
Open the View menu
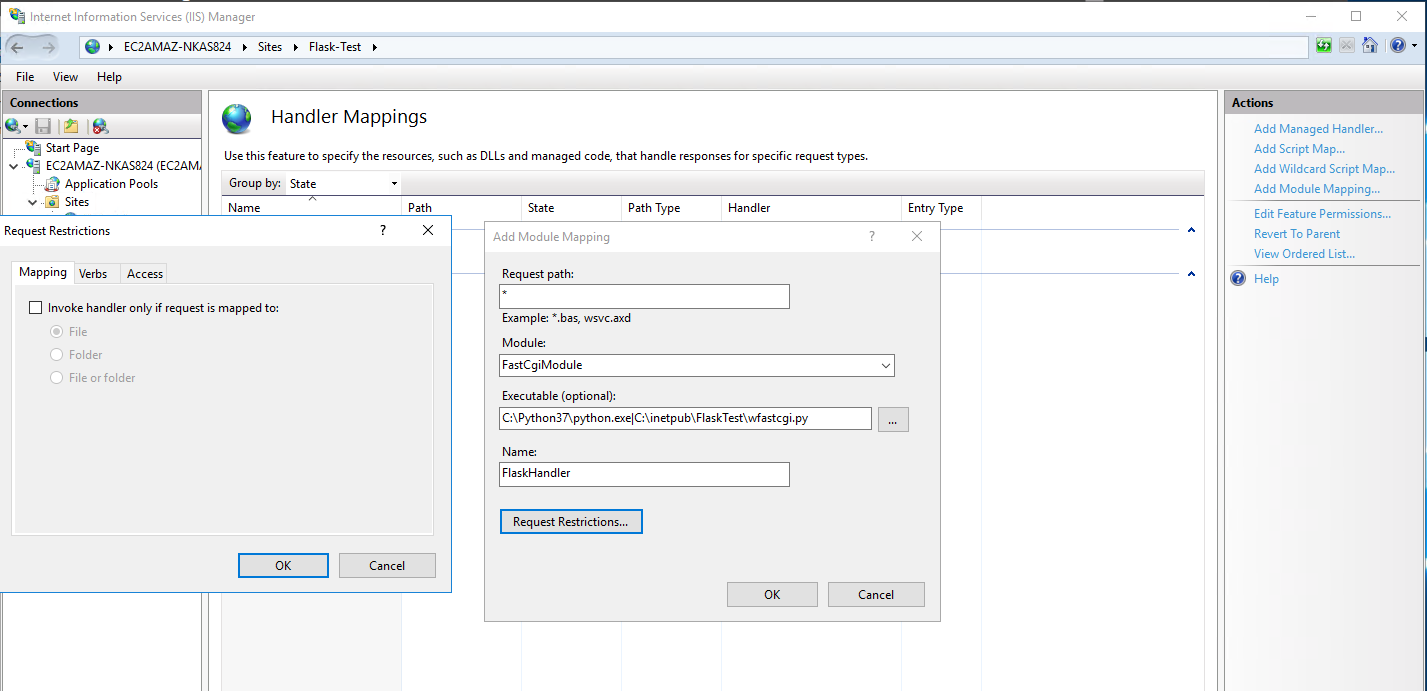[65, 77]
